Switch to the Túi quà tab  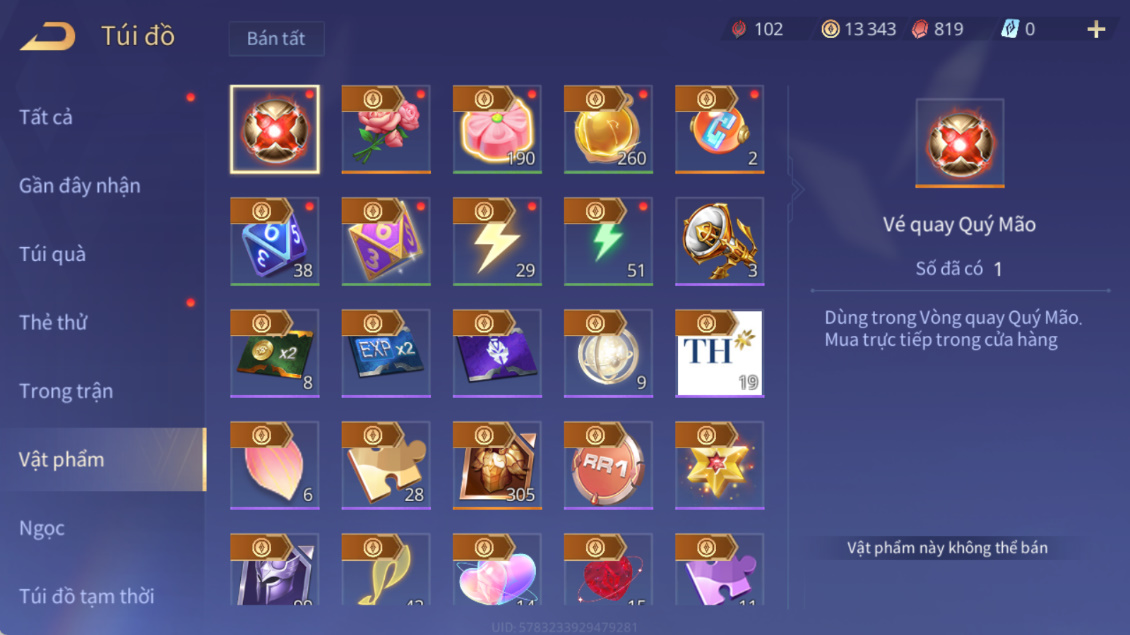point(52,254)
